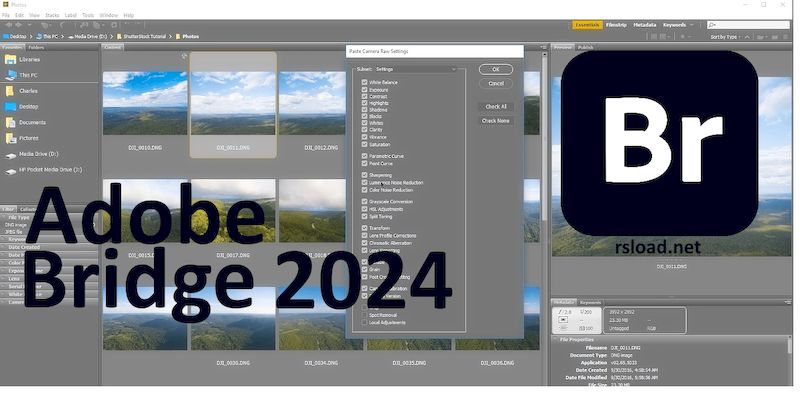Select Media Drive (D:) icon in Favorites
The height and width of the screenshot is (393, 800).
[x=10, y=155]
